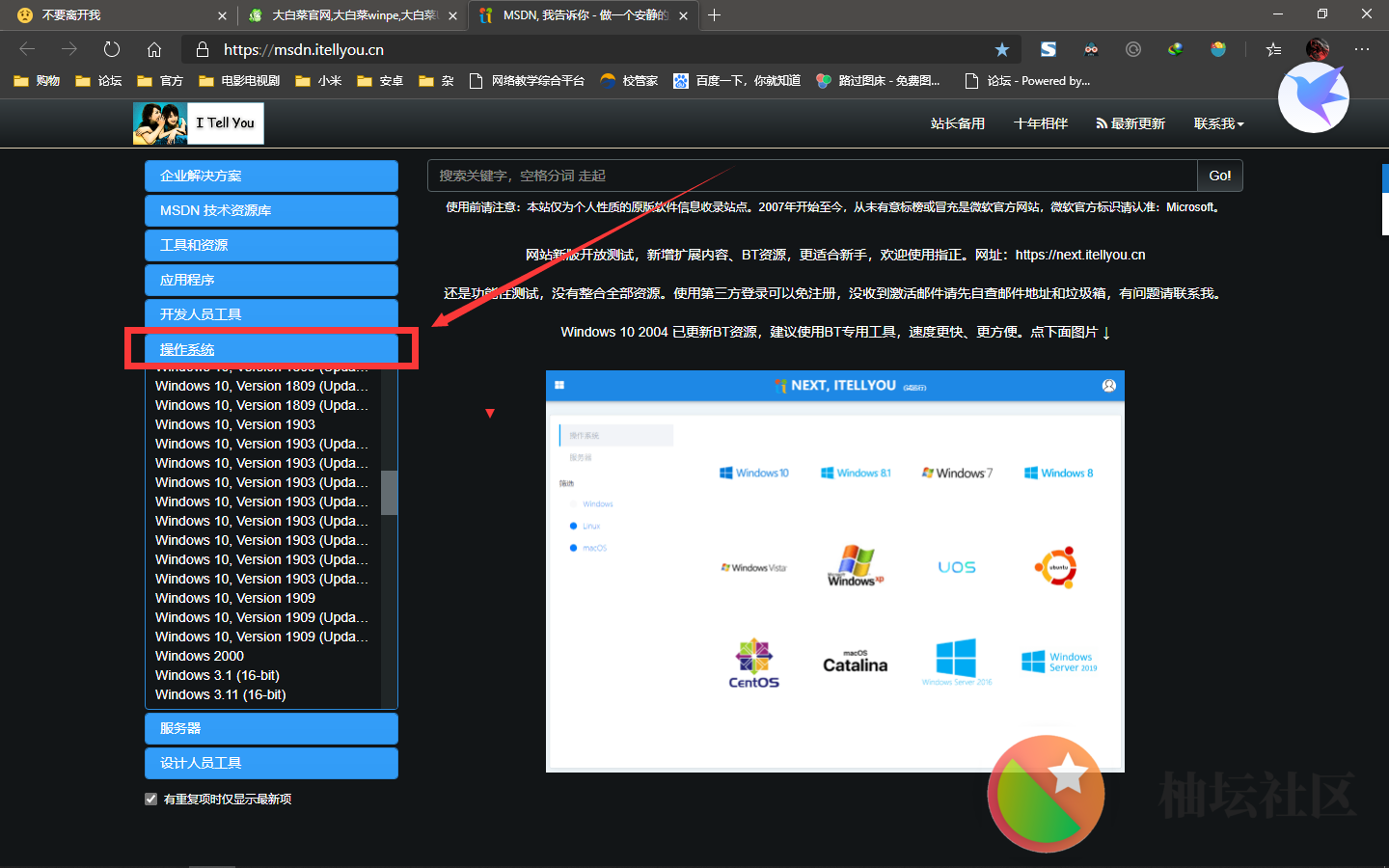Open 路过图床 bookmark

point(878,81)
